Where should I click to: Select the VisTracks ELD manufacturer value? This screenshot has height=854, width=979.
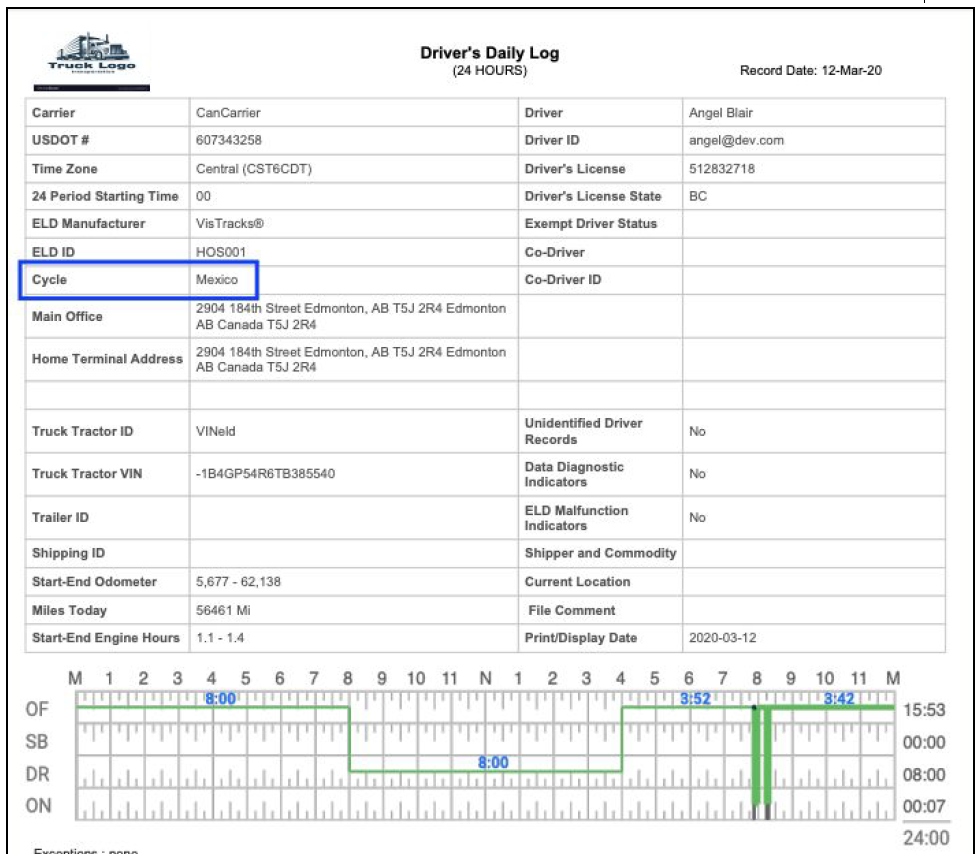point(230,224)
